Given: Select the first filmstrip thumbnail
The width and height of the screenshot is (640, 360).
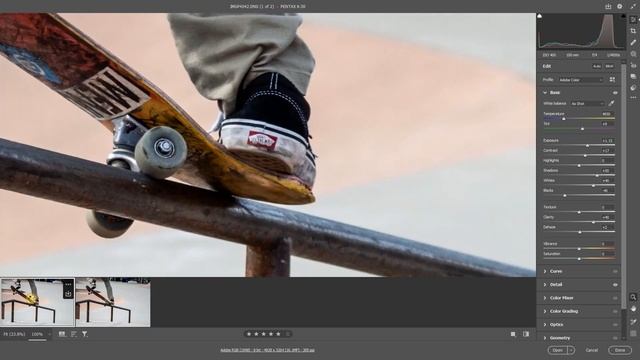Looking at the screenshot, I should [37, 302].
